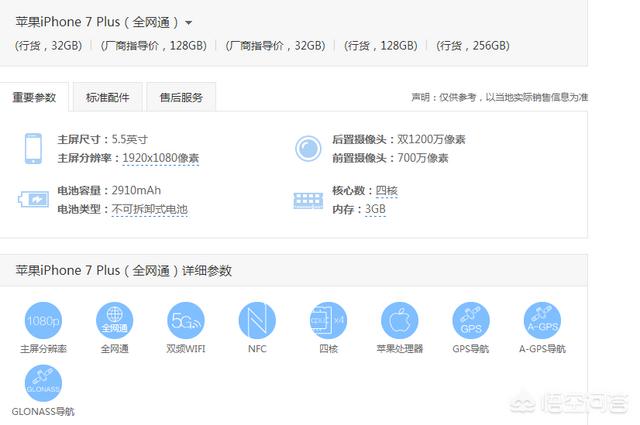This screenshot has width=640, height=425.
Task: Open the 1920x1080像素 resolution link
Action: 161,158
